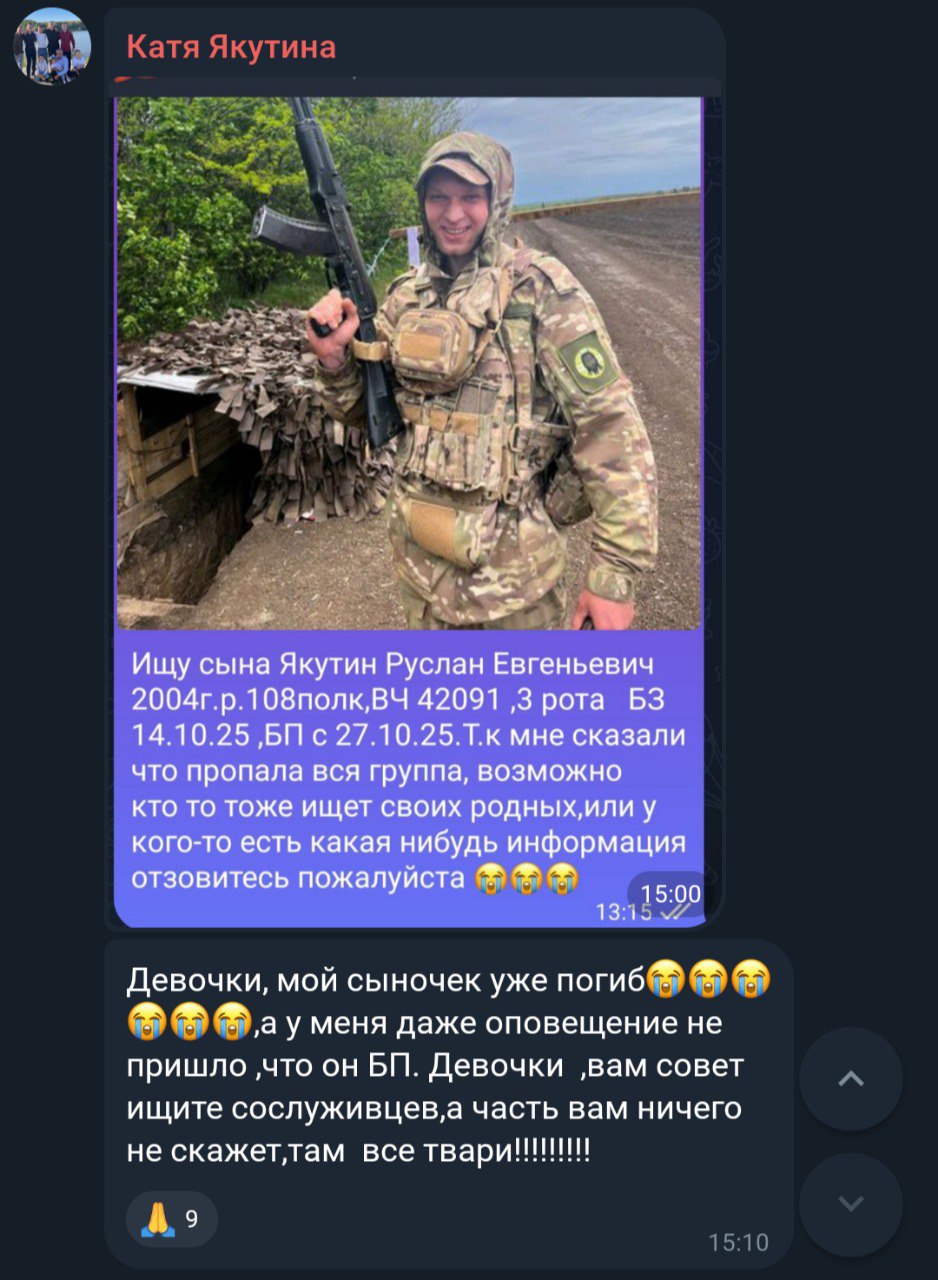This screenshot has width=938, height=1280.
Task: Tap the reaction count number 9
Action: click(x=192, y=1219)
